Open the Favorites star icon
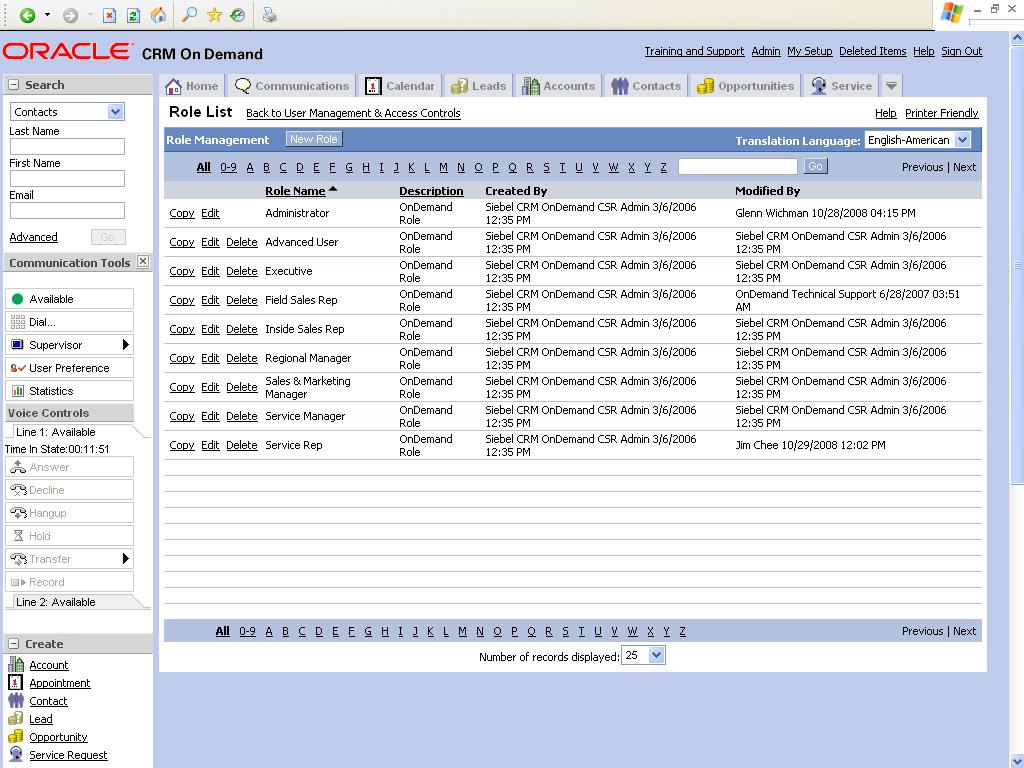Screen dimensions: 1024x768 [214, 14]
